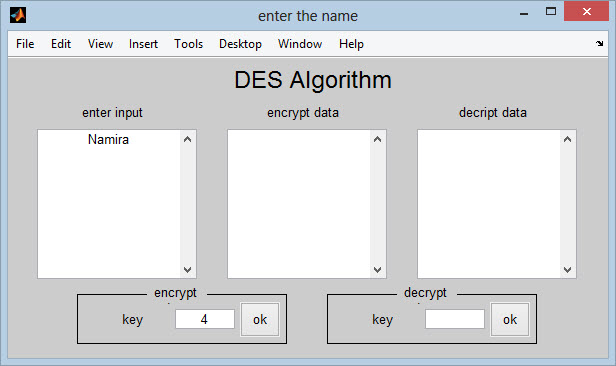Click inside the encrypt data text box
This screenshot has height=366, width=616.
299,204
